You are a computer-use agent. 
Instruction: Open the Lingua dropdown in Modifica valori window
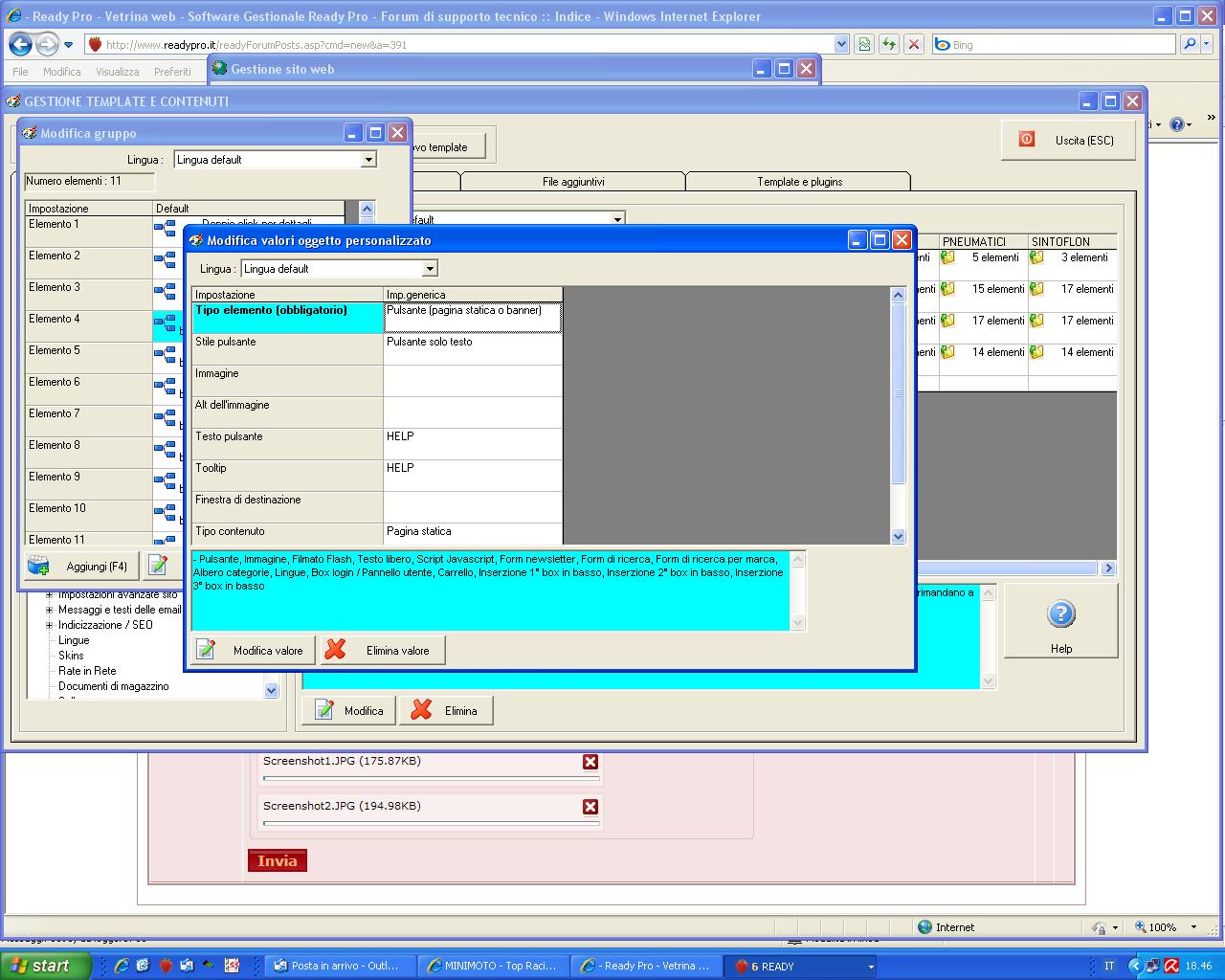pos(430,269)
